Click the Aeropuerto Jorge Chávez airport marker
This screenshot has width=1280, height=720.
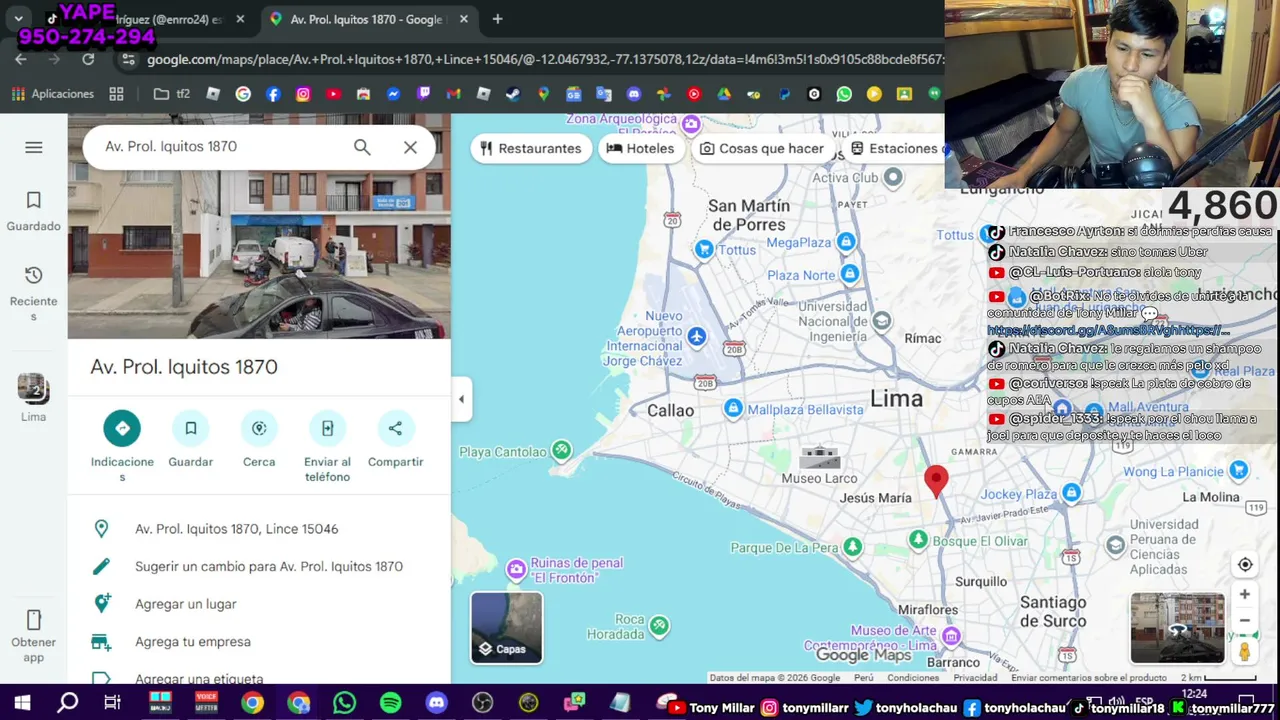coord(696,336)
